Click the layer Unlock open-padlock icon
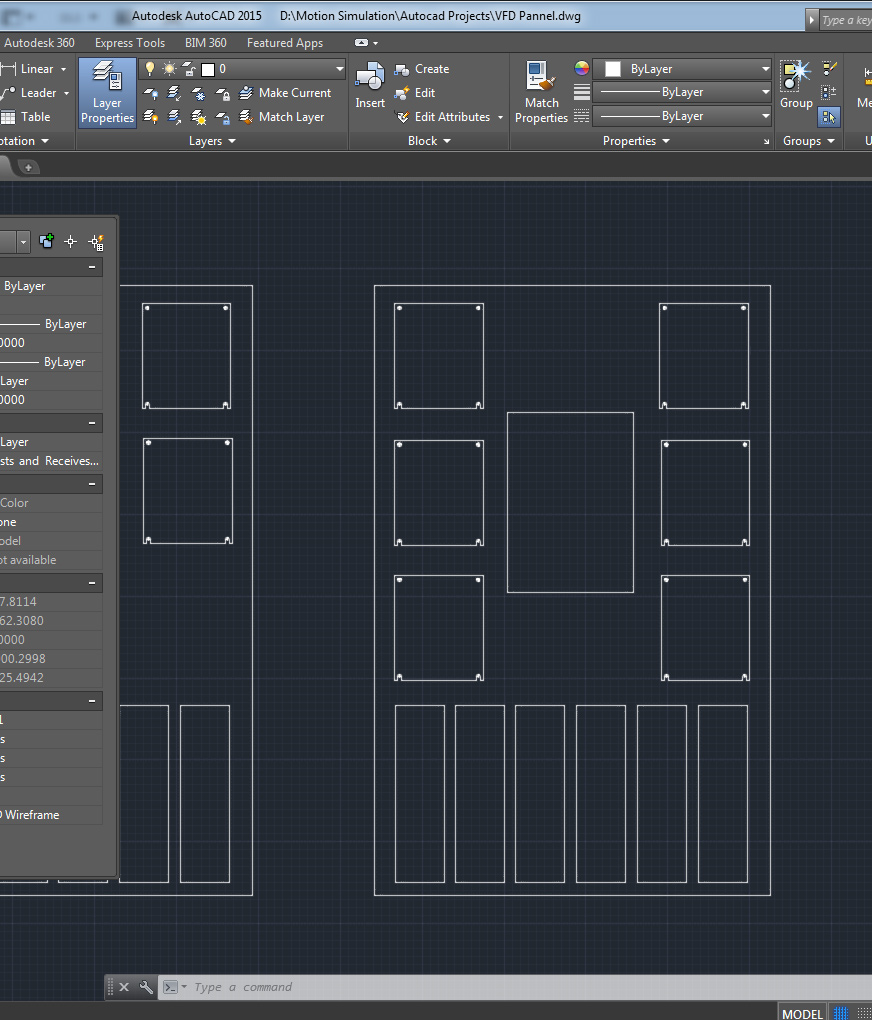 [223, 117]
